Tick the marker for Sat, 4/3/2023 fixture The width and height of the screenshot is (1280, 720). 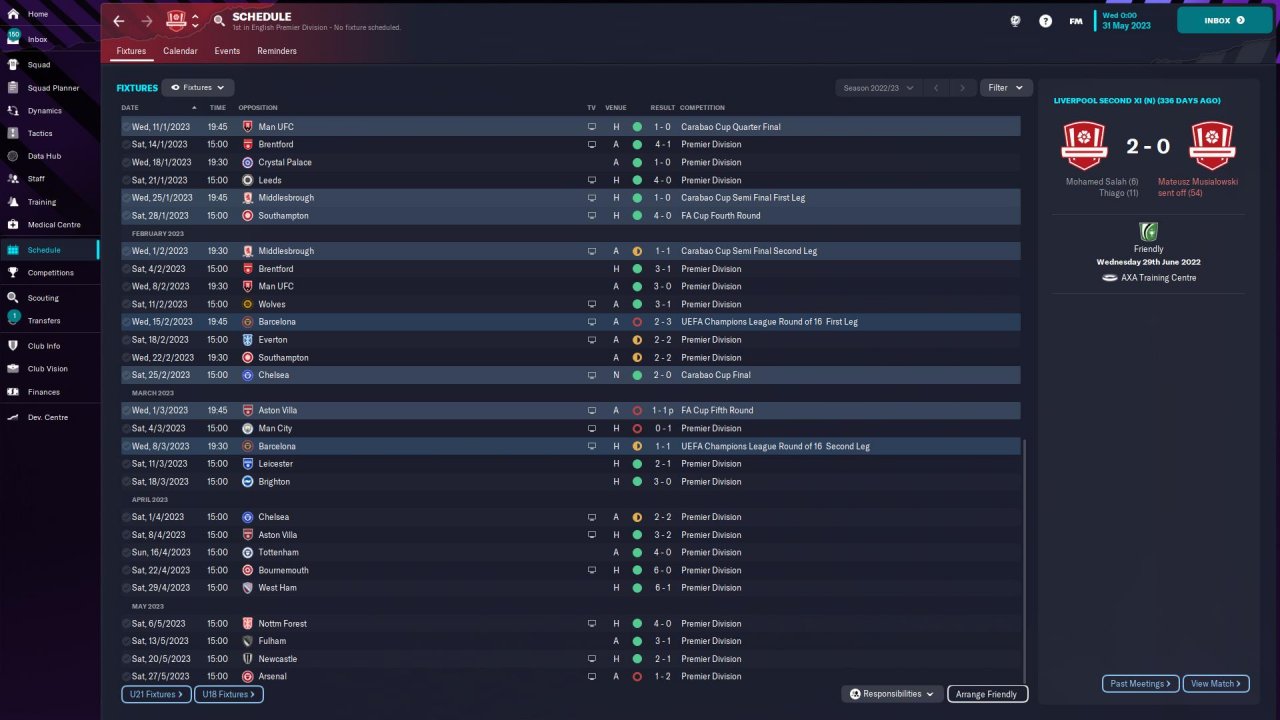click(126, 428)
